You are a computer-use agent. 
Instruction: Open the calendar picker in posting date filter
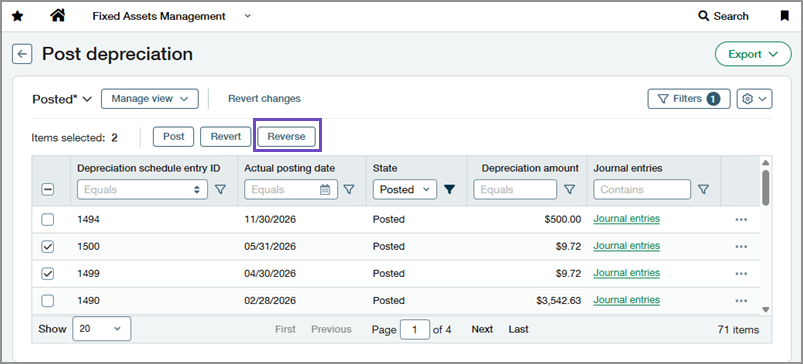325,189
